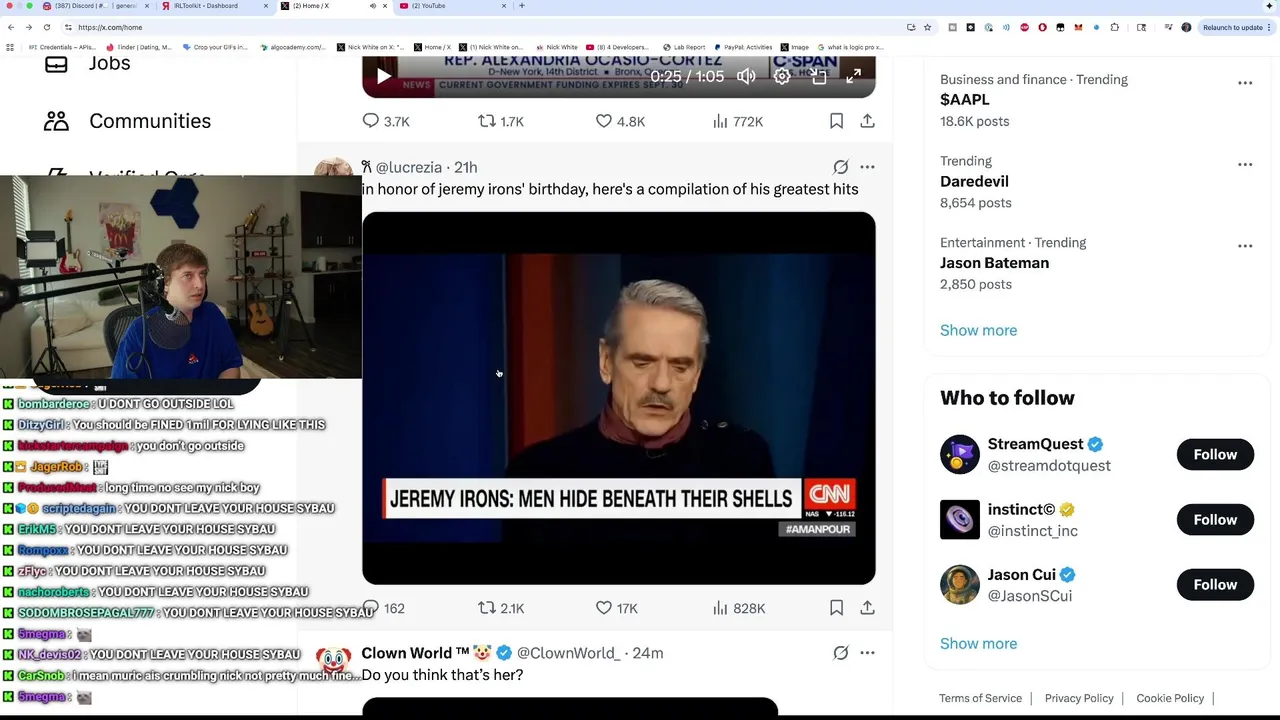Open the more menu on the Clown World tweet

point(867,653)
